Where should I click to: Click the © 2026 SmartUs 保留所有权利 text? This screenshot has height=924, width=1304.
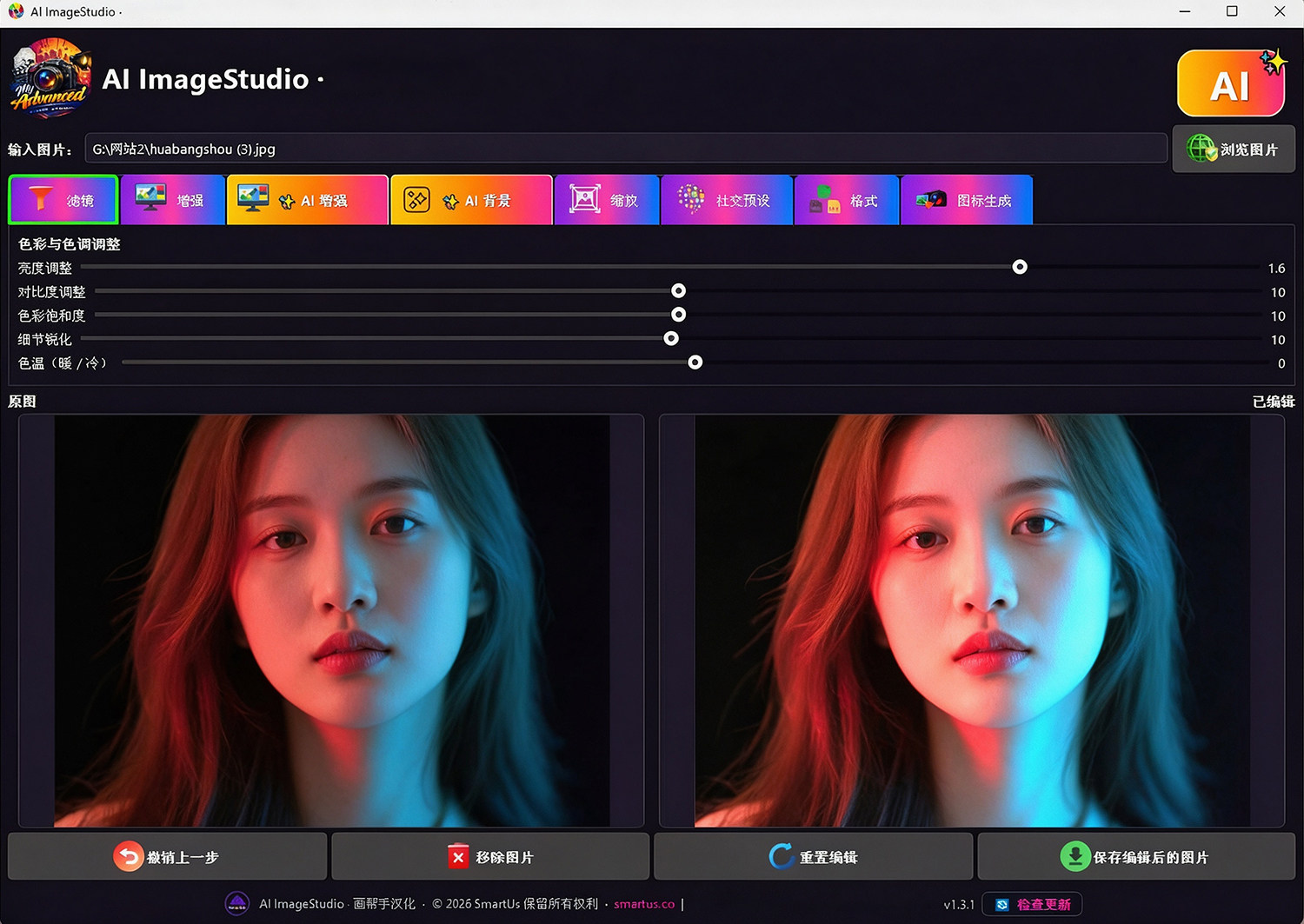515,904
